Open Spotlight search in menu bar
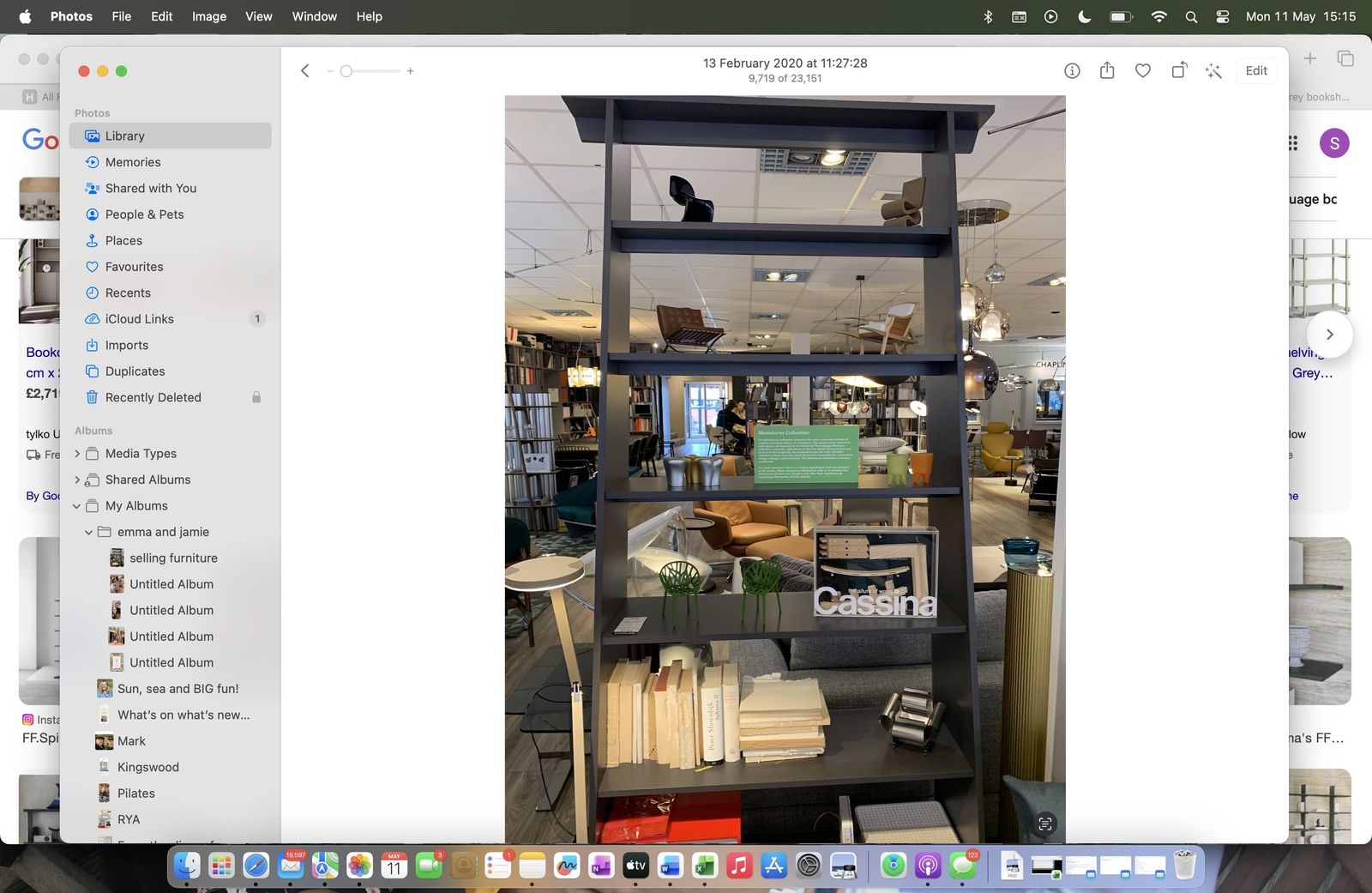Image resolution: width=1372 pixels, height=893 pixels. tap(1191, 16)
